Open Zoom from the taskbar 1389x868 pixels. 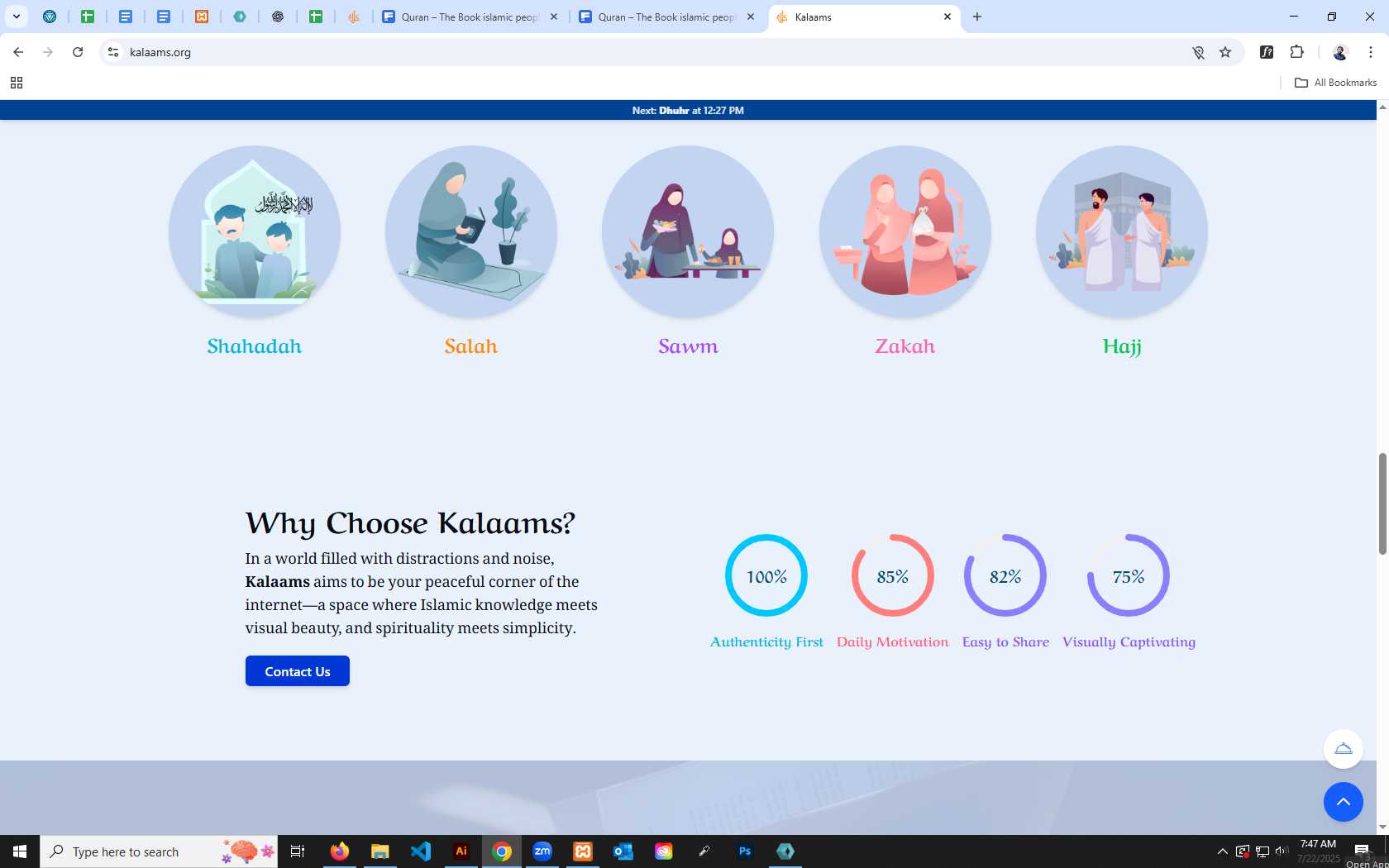click(542, 851)
